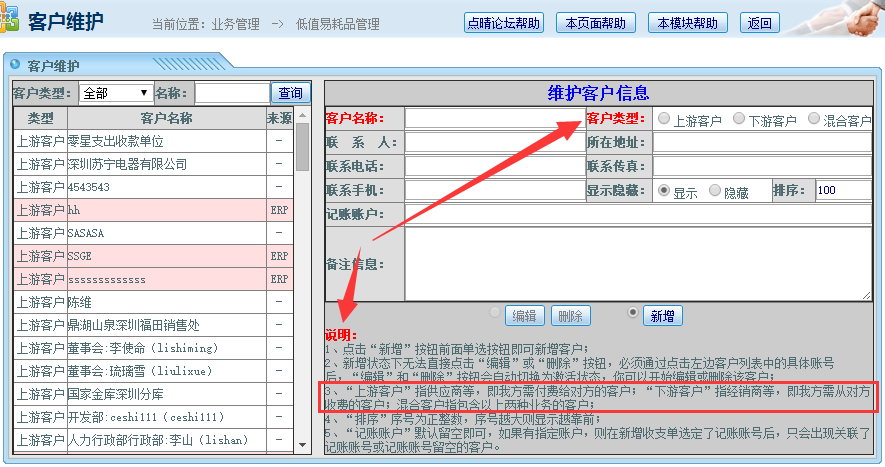Select the 下游客户 radio option
Screen dimensions: 885x467
(739, 119)
